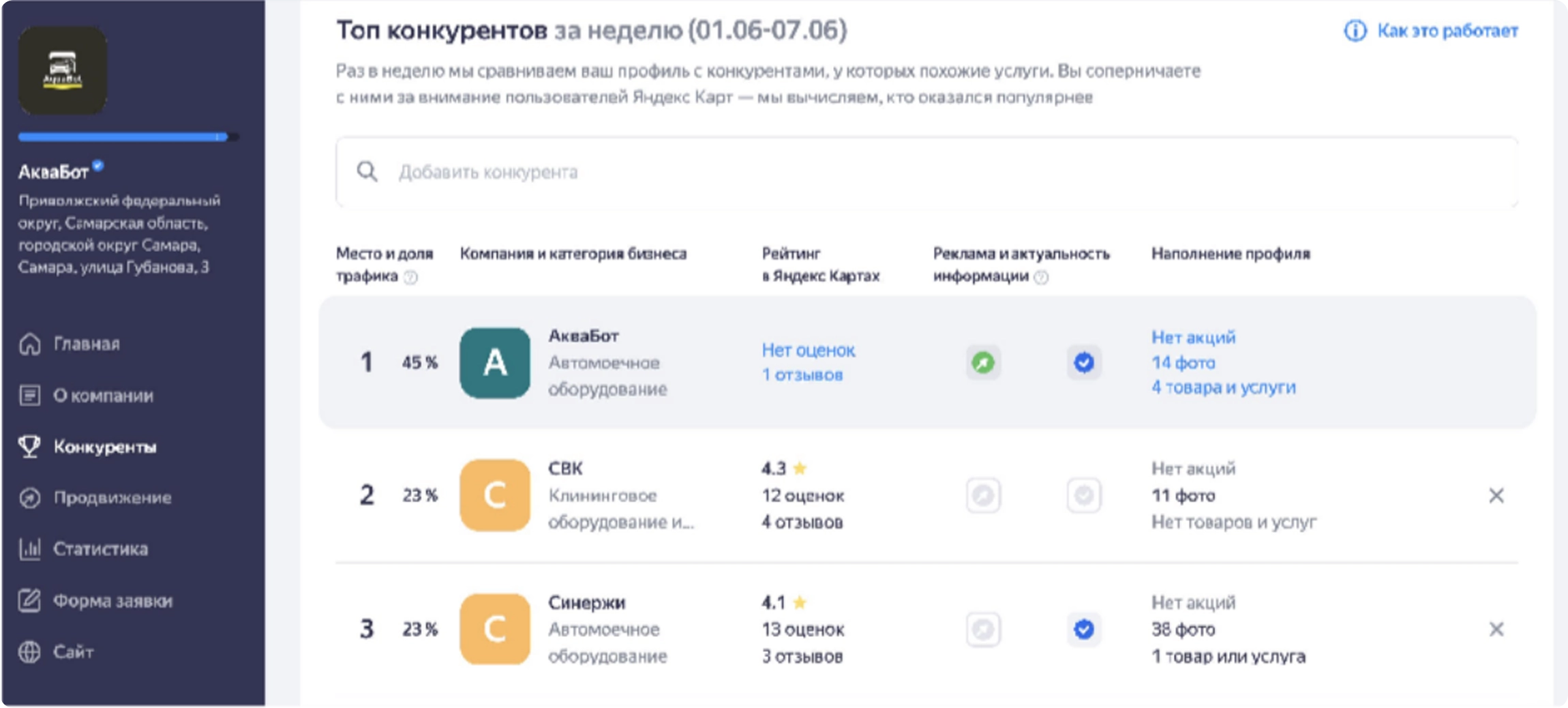Open the АкваБот company logo thumbnail
This screenshot has height=708, width=1568.
pos(62,70)
